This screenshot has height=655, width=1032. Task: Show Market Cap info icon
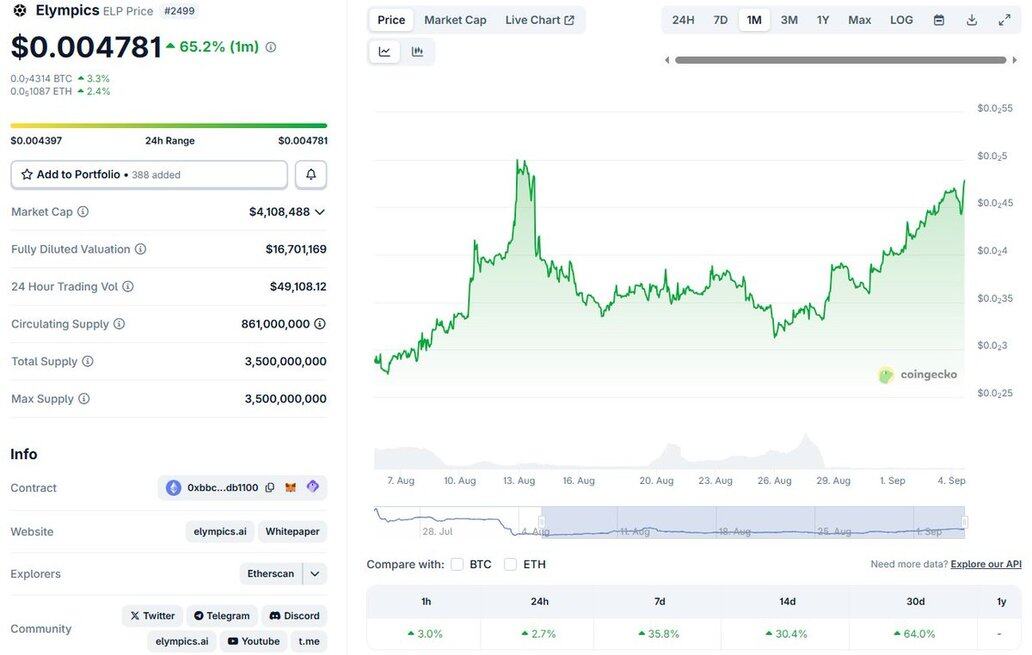coord(83,212)
